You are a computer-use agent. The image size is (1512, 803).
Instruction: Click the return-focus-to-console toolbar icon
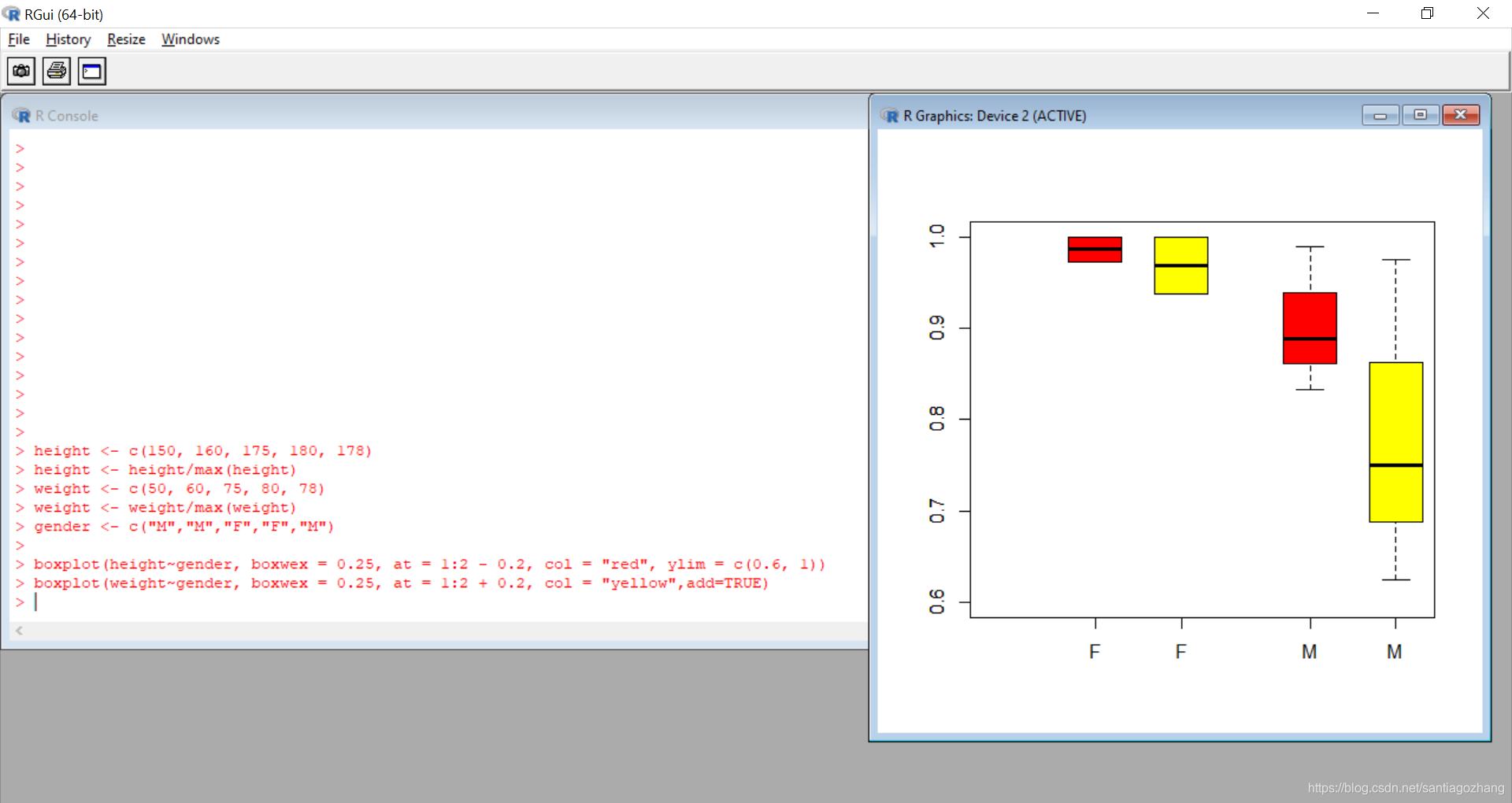point(92,72)
